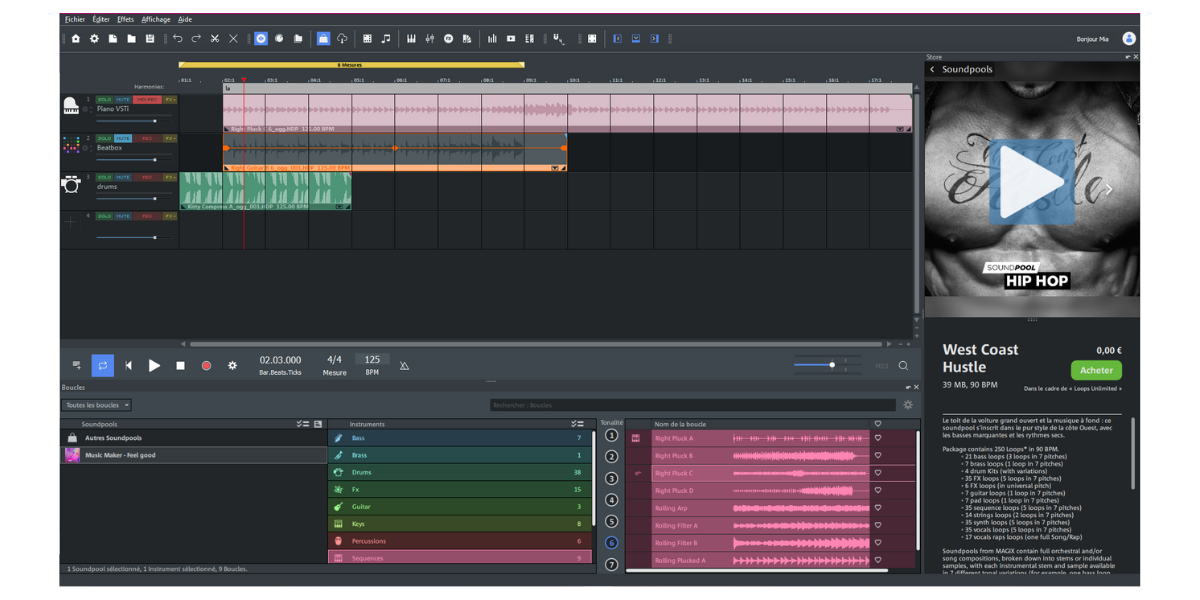Viewport: 1200px width, 600px height.
Task: Click the undo arrow icon
Action: coord(177,39)
